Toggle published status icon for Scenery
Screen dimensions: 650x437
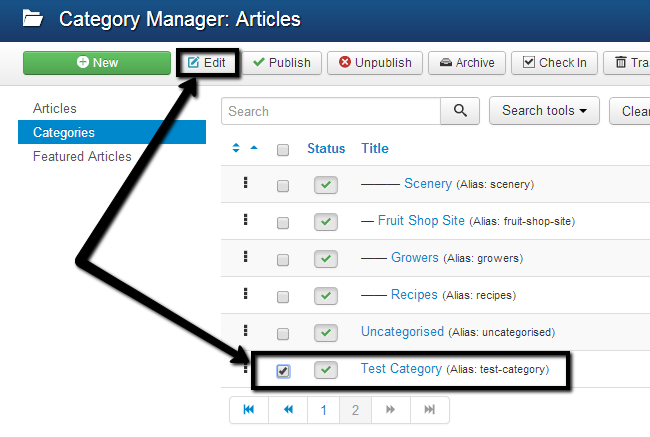pyautogui.click(x=325, y=185)
